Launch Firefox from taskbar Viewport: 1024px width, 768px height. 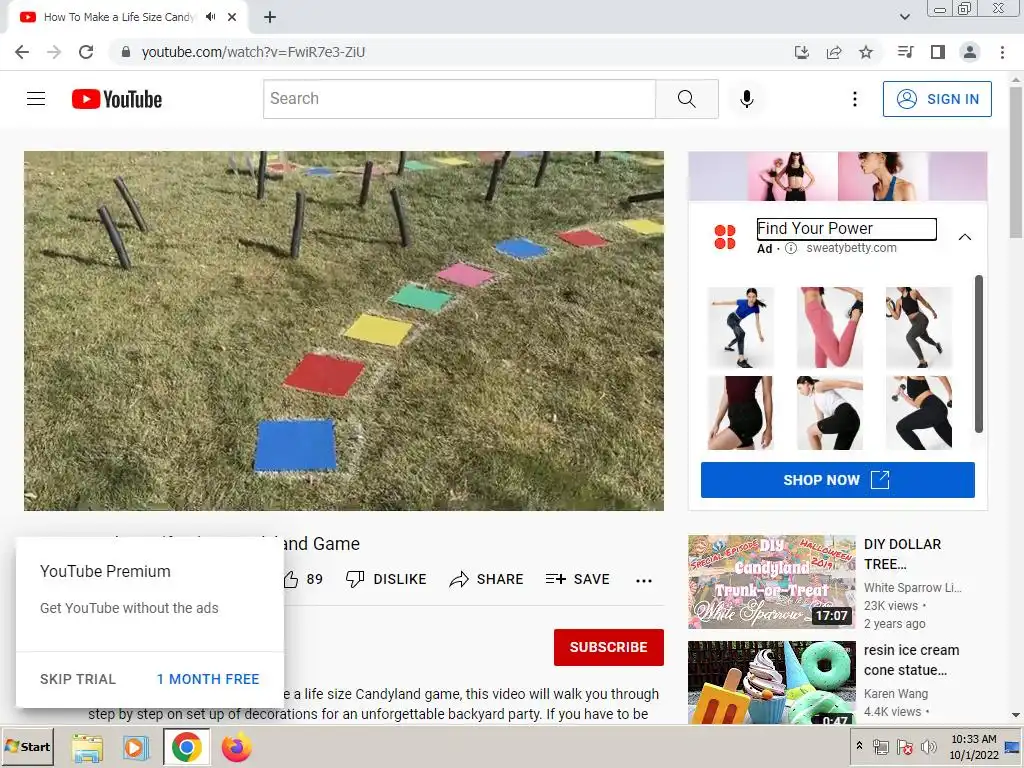click(236, 747)
